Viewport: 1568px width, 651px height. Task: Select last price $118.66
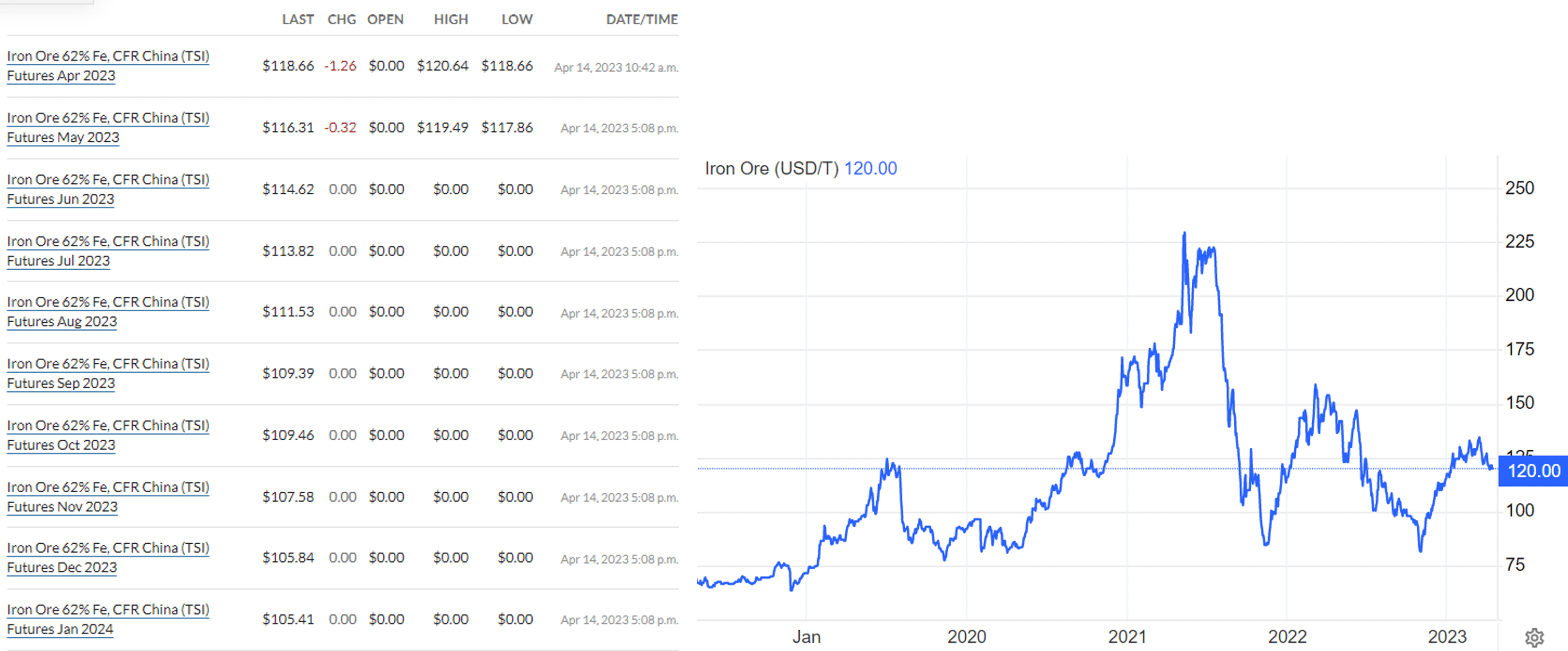pyautogui.click(x=288, y=66)
